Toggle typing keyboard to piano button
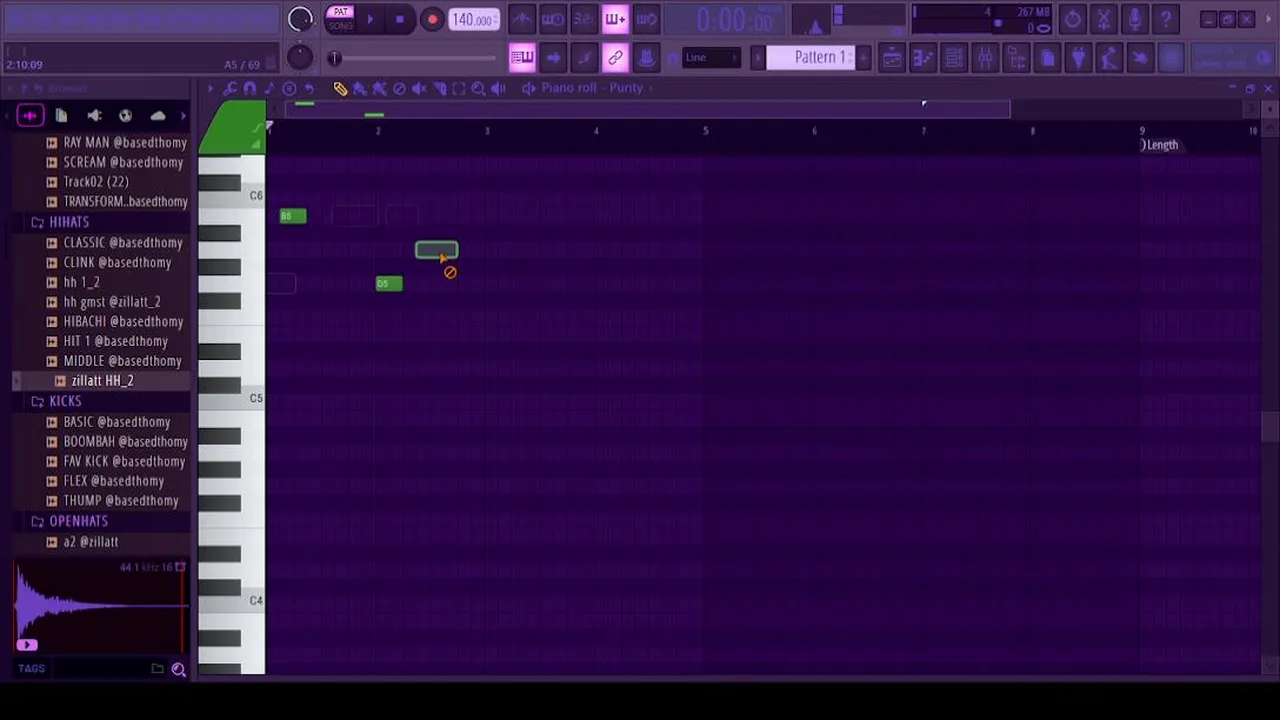This screenshot has height=720, width=1280. click(522, 58)
